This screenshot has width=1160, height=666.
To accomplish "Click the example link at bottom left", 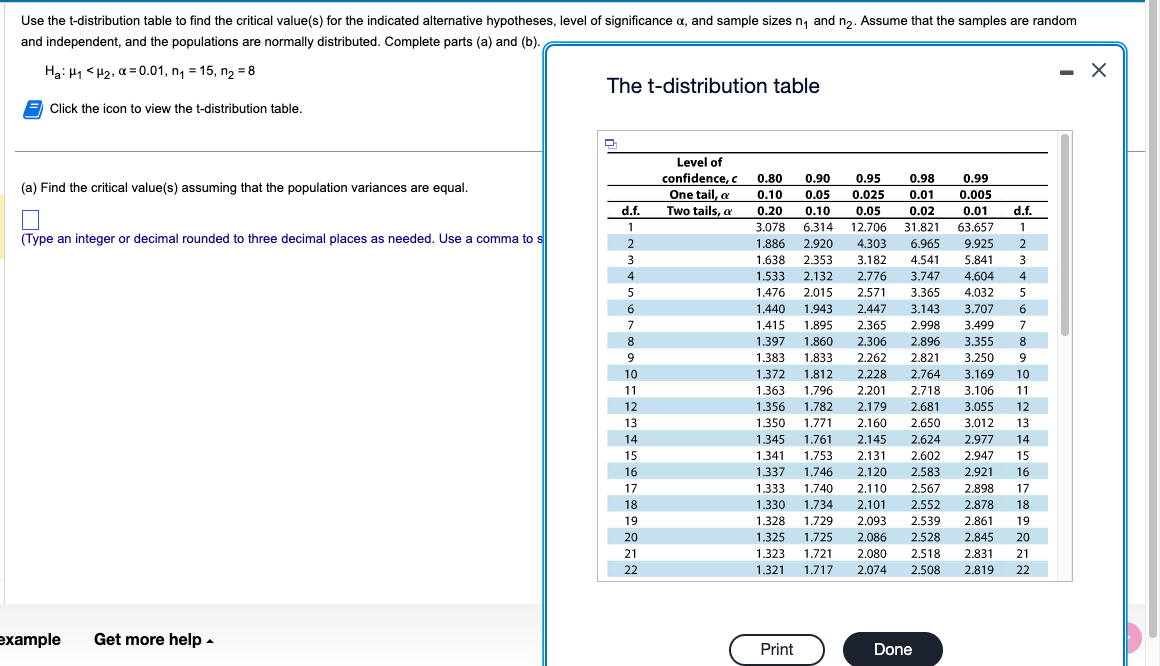I will pyautogui.click(x=30, y=639).
